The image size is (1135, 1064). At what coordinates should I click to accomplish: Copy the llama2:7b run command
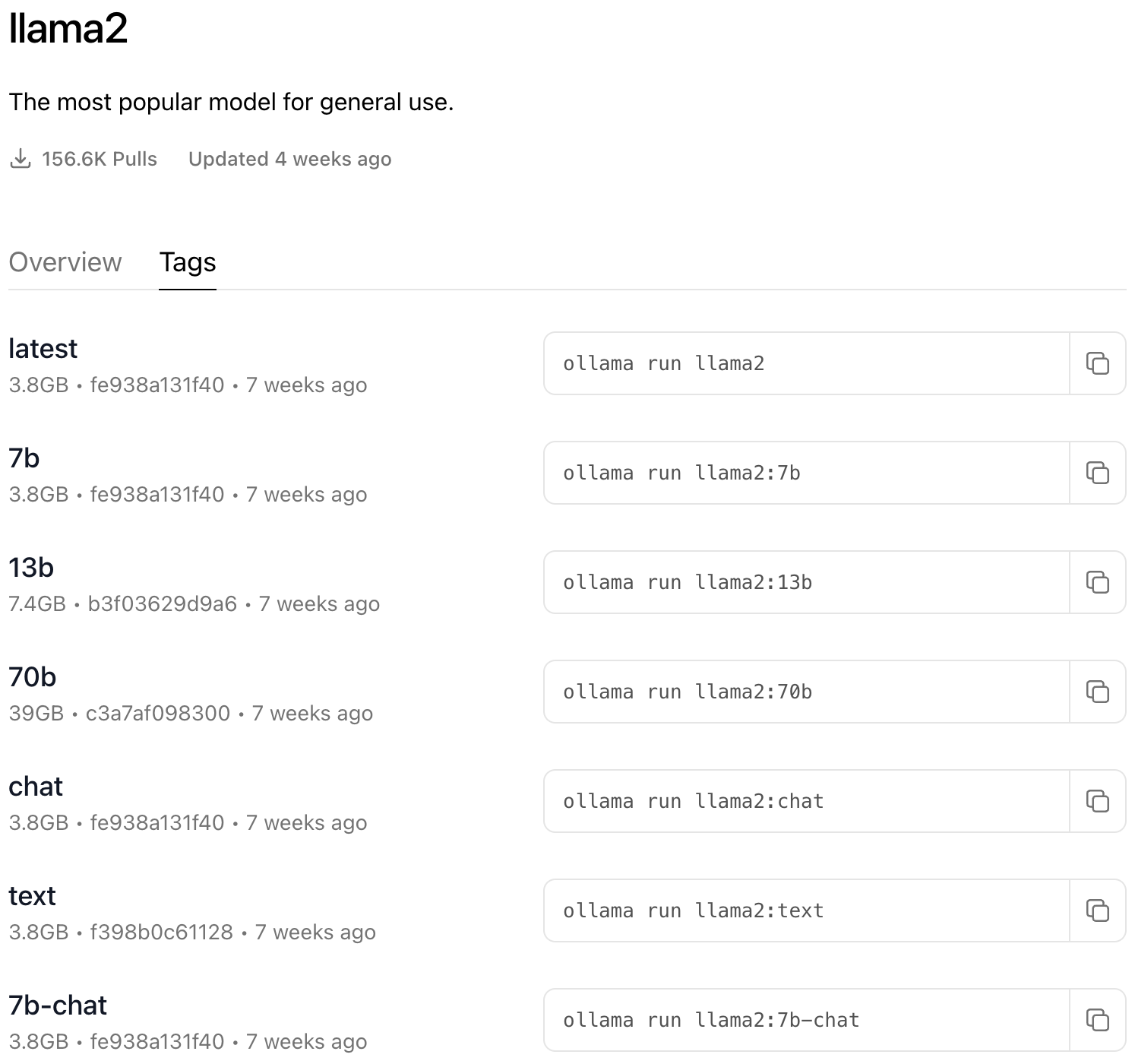[1097, 473]
